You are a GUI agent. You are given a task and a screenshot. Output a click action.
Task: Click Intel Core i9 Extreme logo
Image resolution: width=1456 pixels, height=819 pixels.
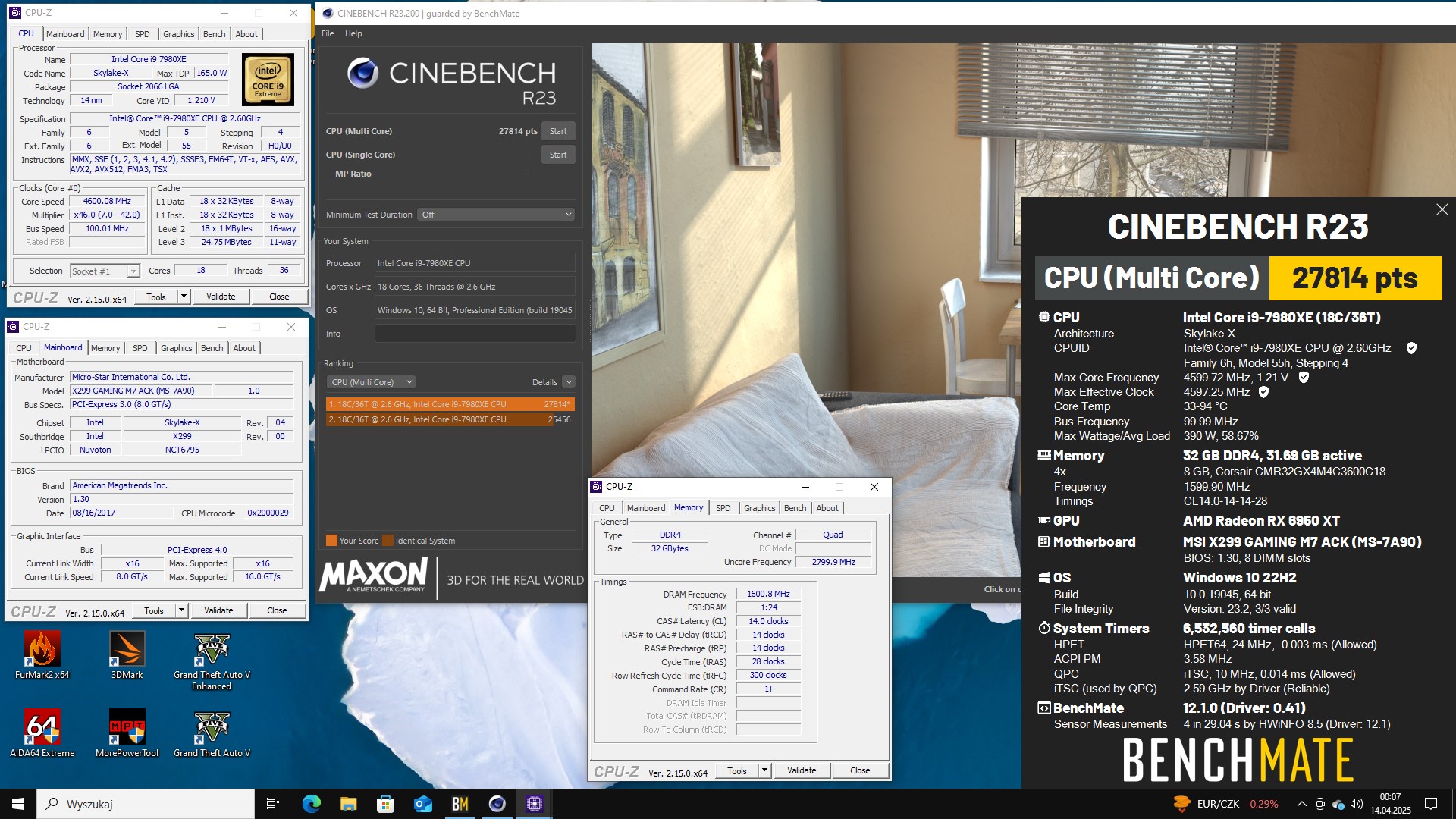coord(268,80)
